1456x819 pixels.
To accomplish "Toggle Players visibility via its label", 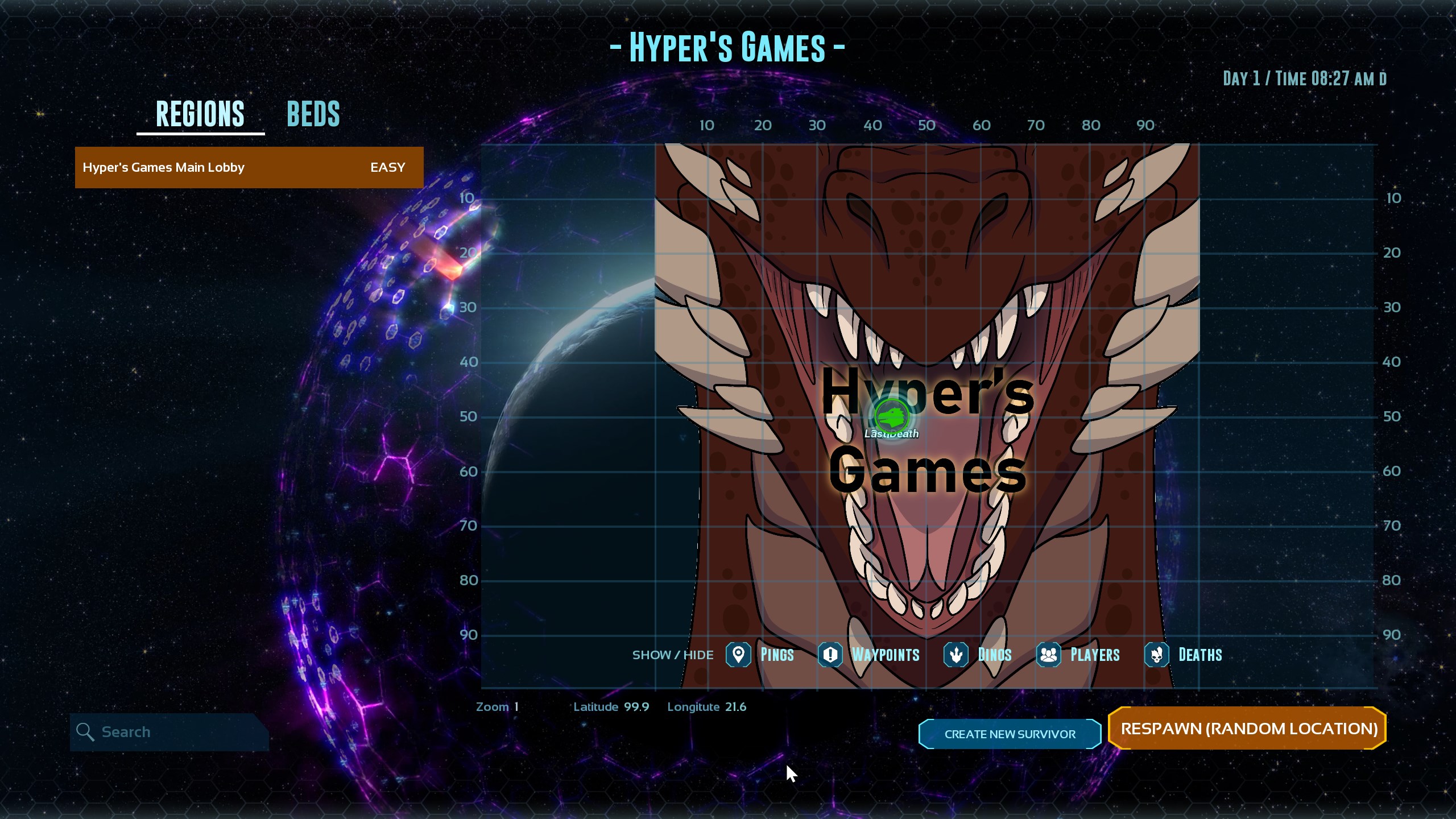I will 1095,655.
